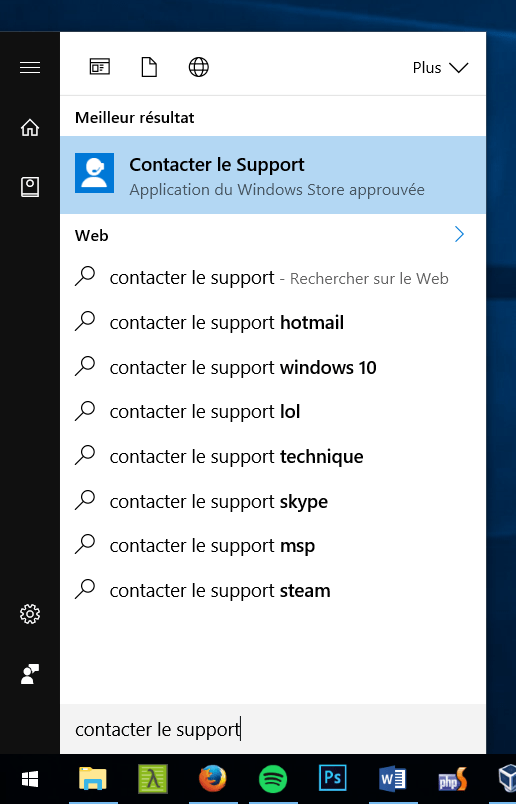
Task: Open the Settings gear in sidebar
Action: [30, 614]
